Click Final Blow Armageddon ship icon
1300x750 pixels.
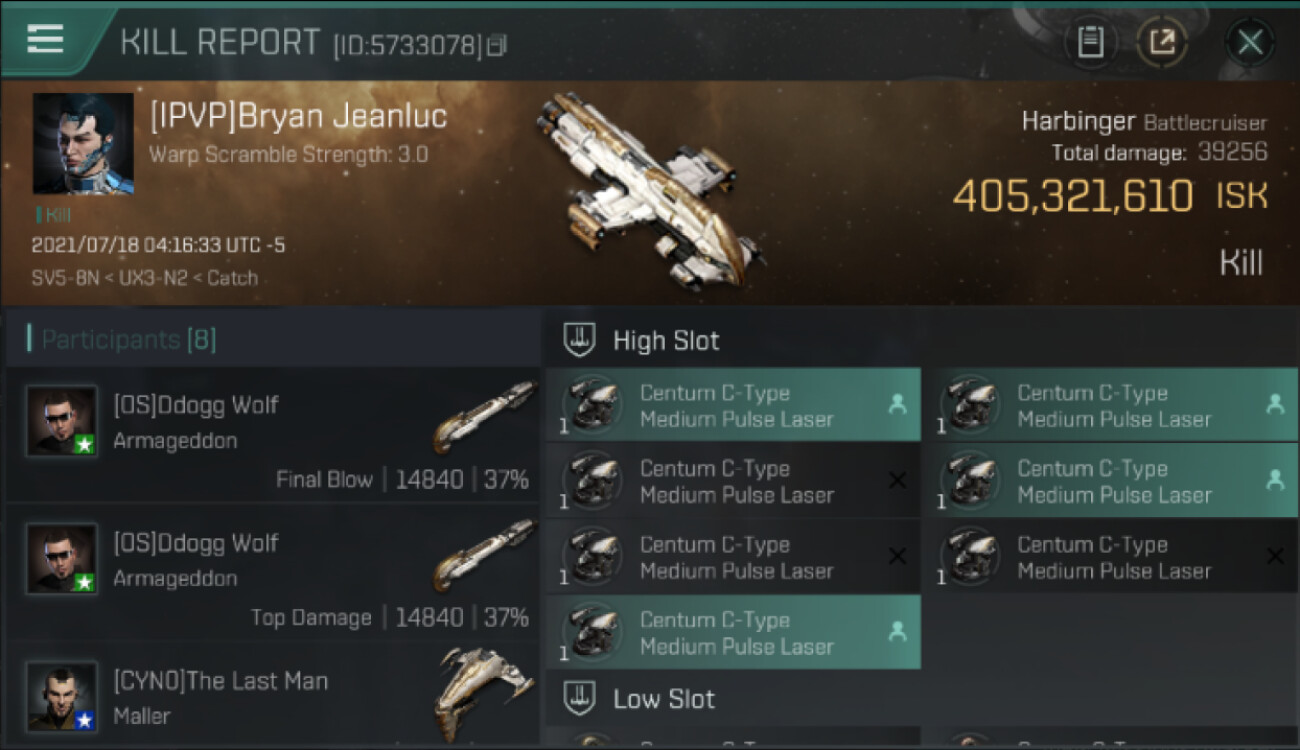pyautogui.click(x=484, y=415)
